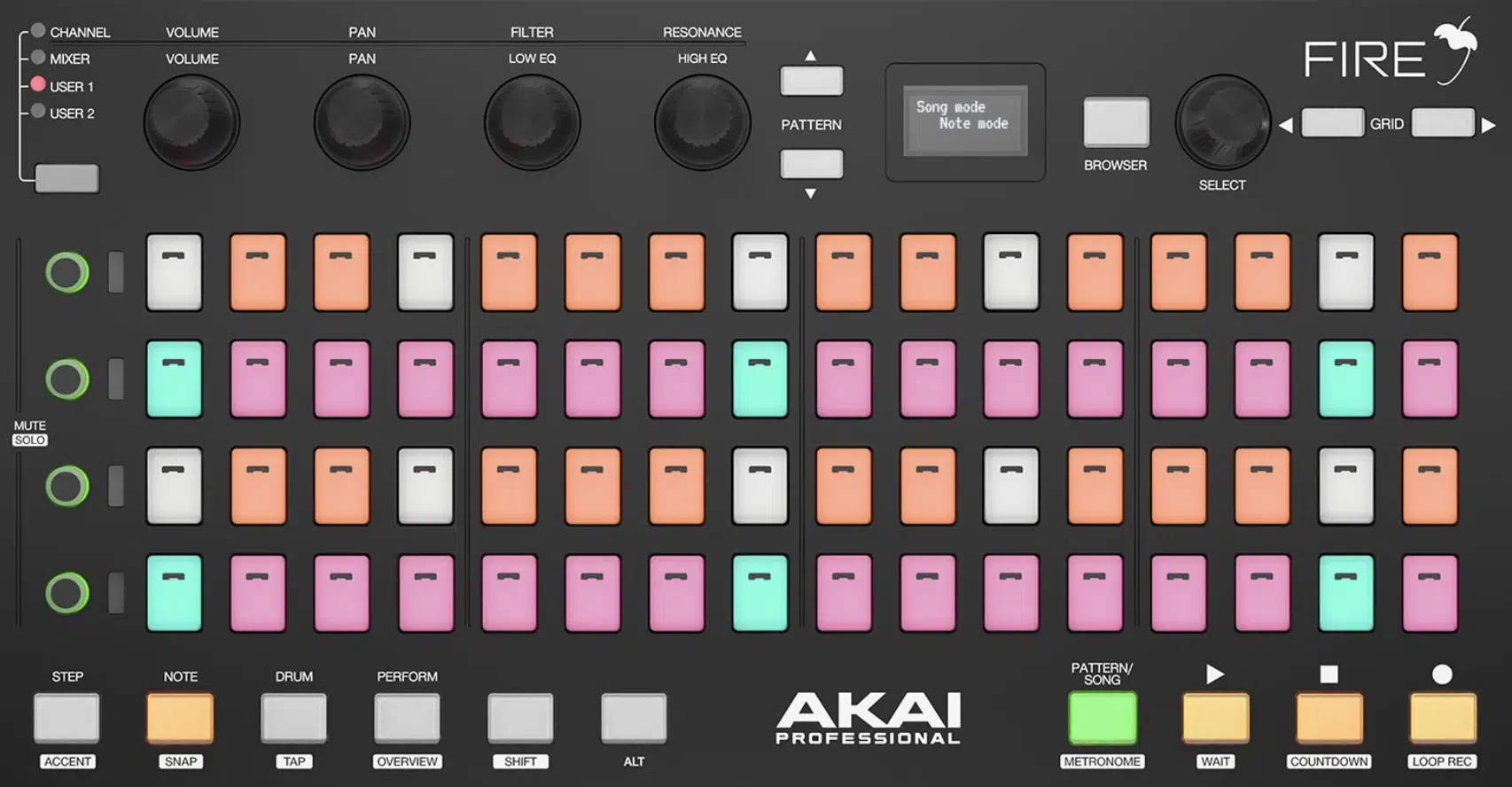Tap the first white pad in row one
This screenshot has width=1512, height=787.
[x=174, y=272]
